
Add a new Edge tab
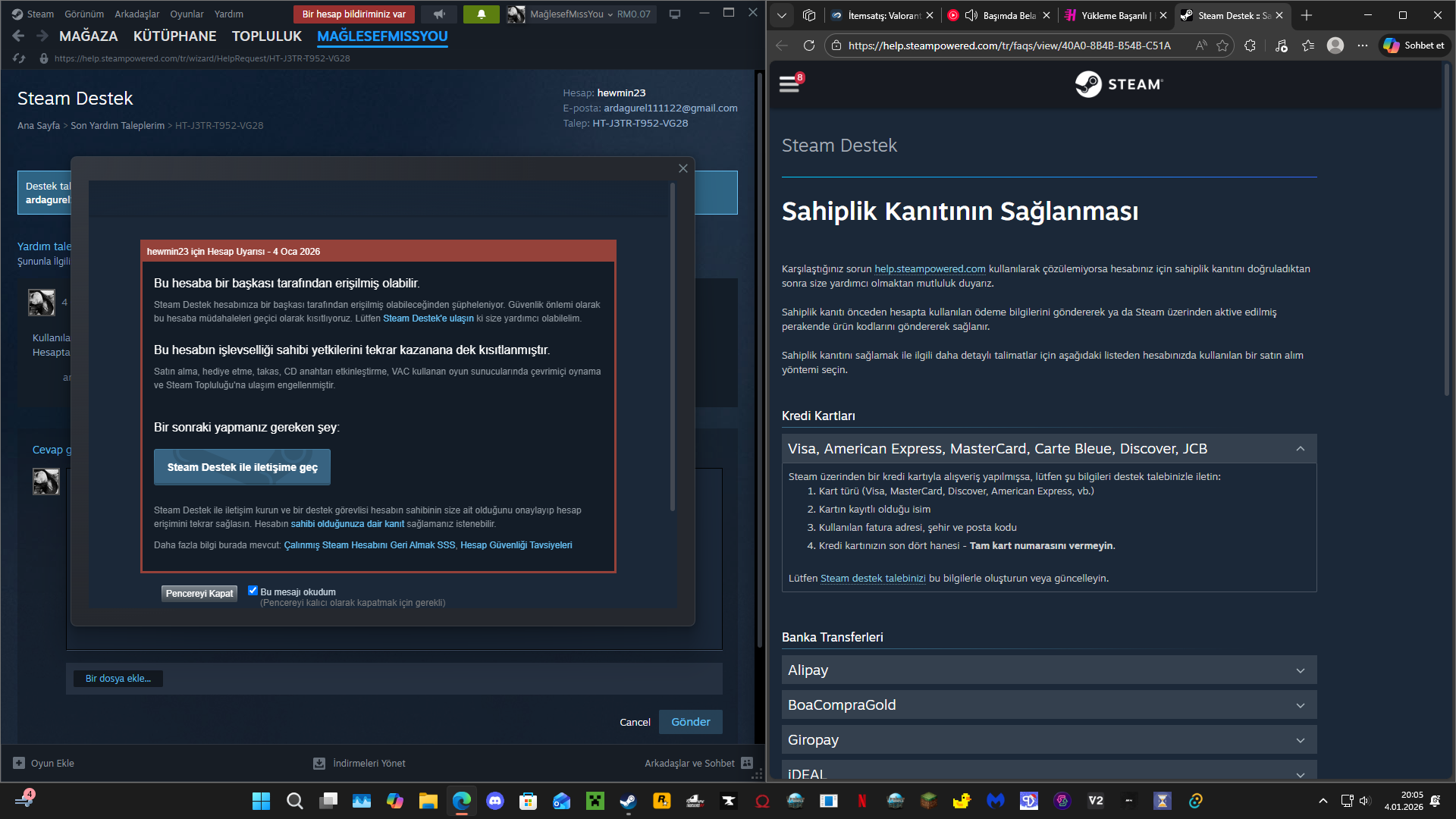tap(1307, 15)
